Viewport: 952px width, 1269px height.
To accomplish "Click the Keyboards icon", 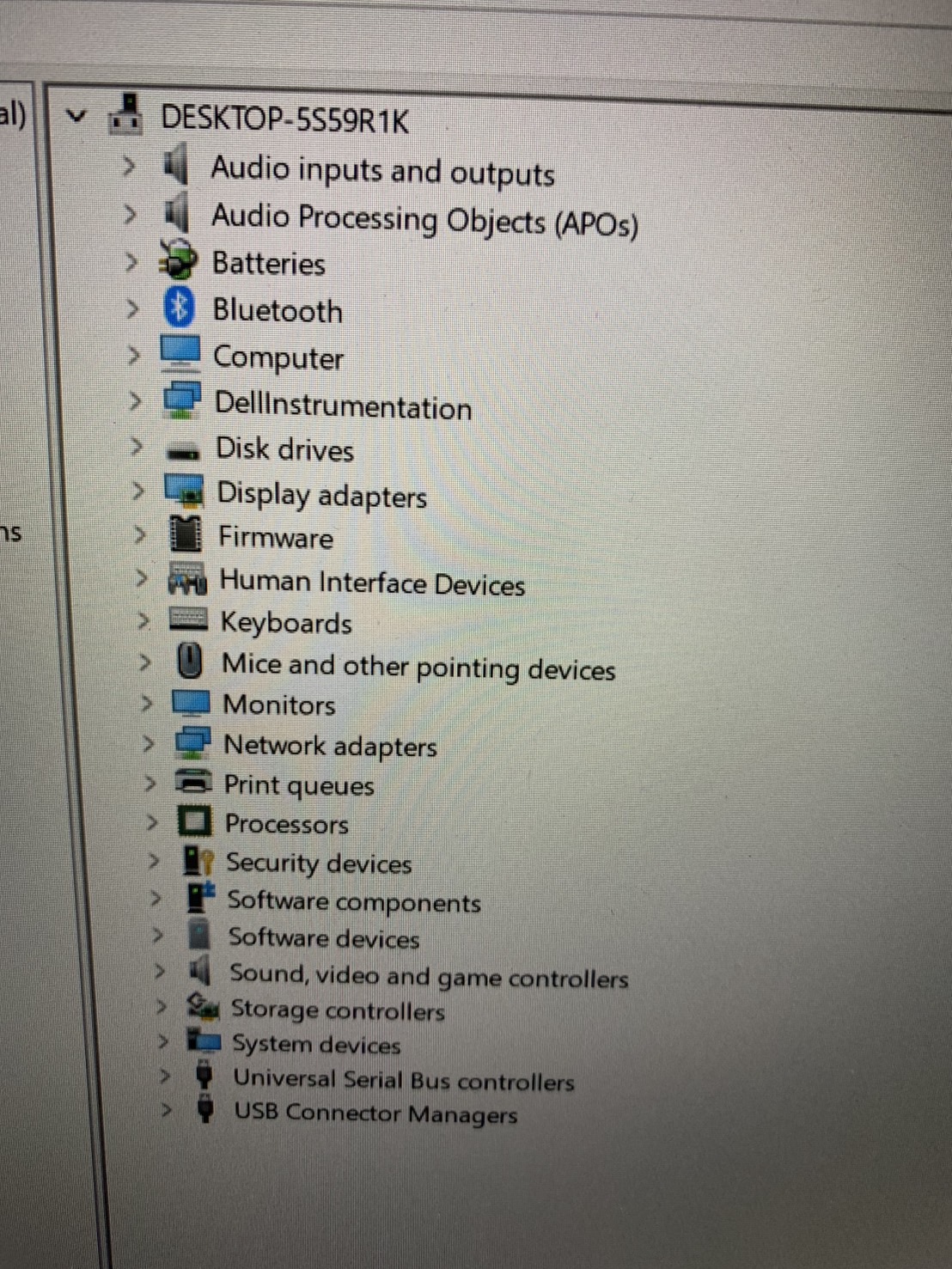I will (x=188, y=619).
